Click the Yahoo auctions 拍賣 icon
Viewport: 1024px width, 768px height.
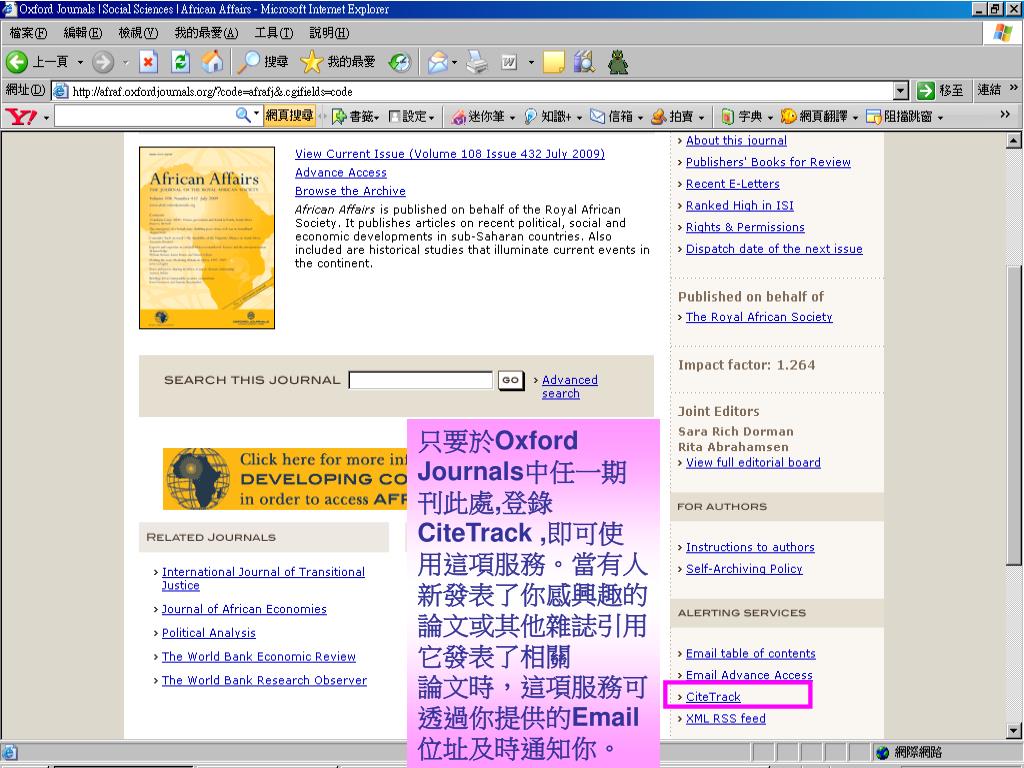[658, 116]
